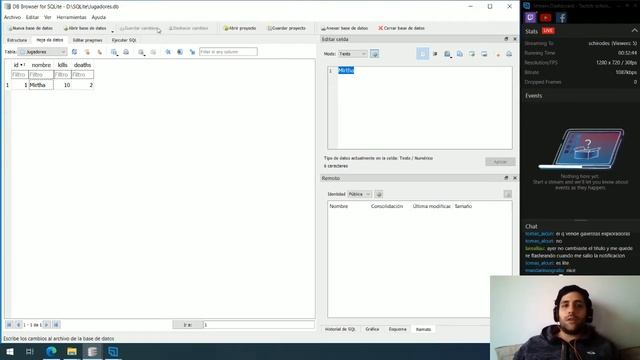Click the refresh icon beside the Identidad dropdown
The height and width of the screenshot is (360, 640).
coord(379,194)
